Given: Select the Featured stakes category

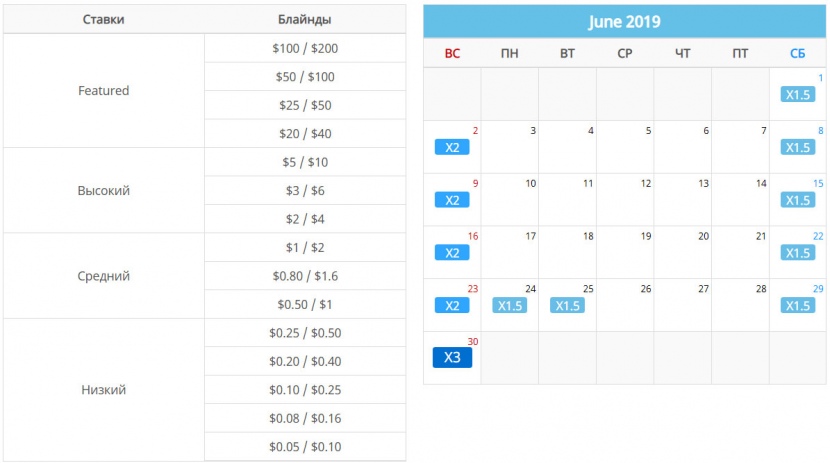Looking at the screenshot, I should (x=104, y=91).
